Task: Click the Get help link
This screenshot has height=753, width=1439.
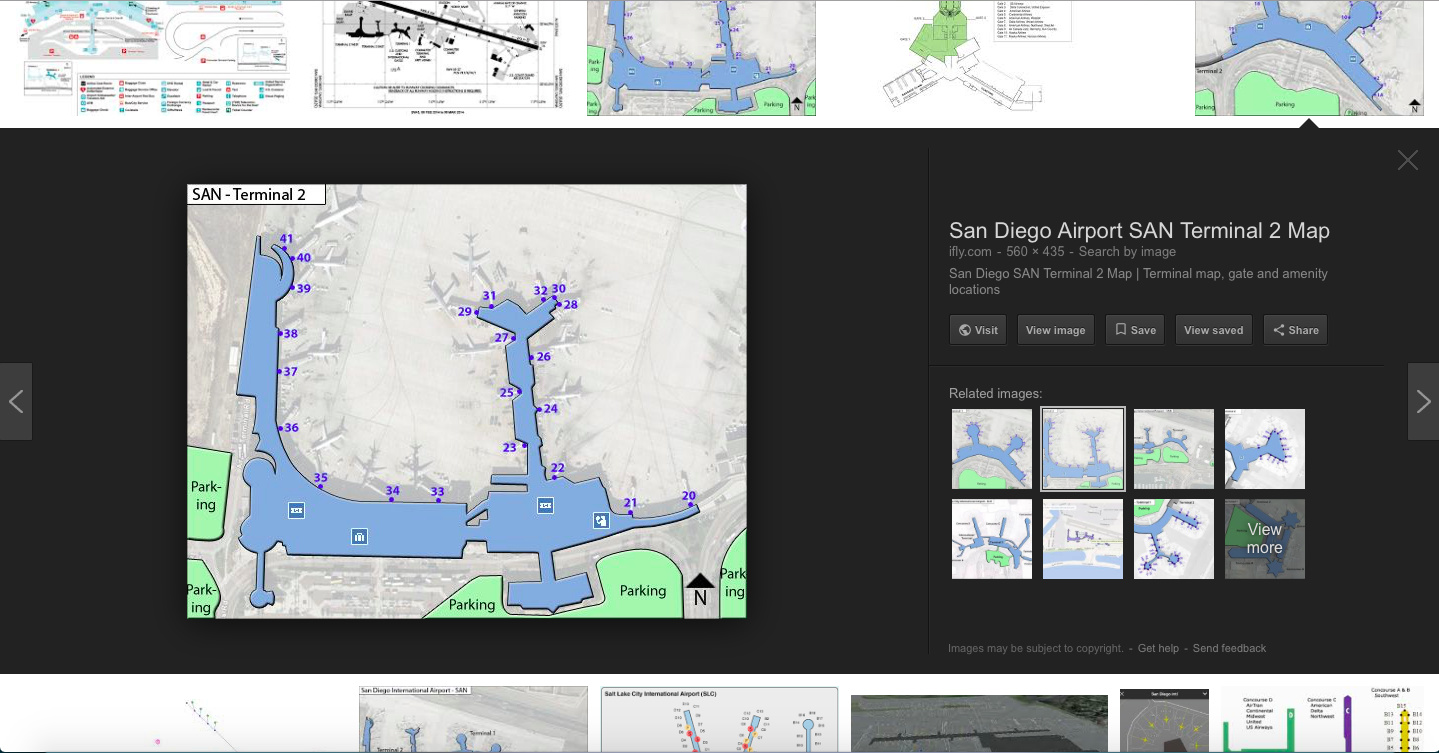Action: point(1158,648)
